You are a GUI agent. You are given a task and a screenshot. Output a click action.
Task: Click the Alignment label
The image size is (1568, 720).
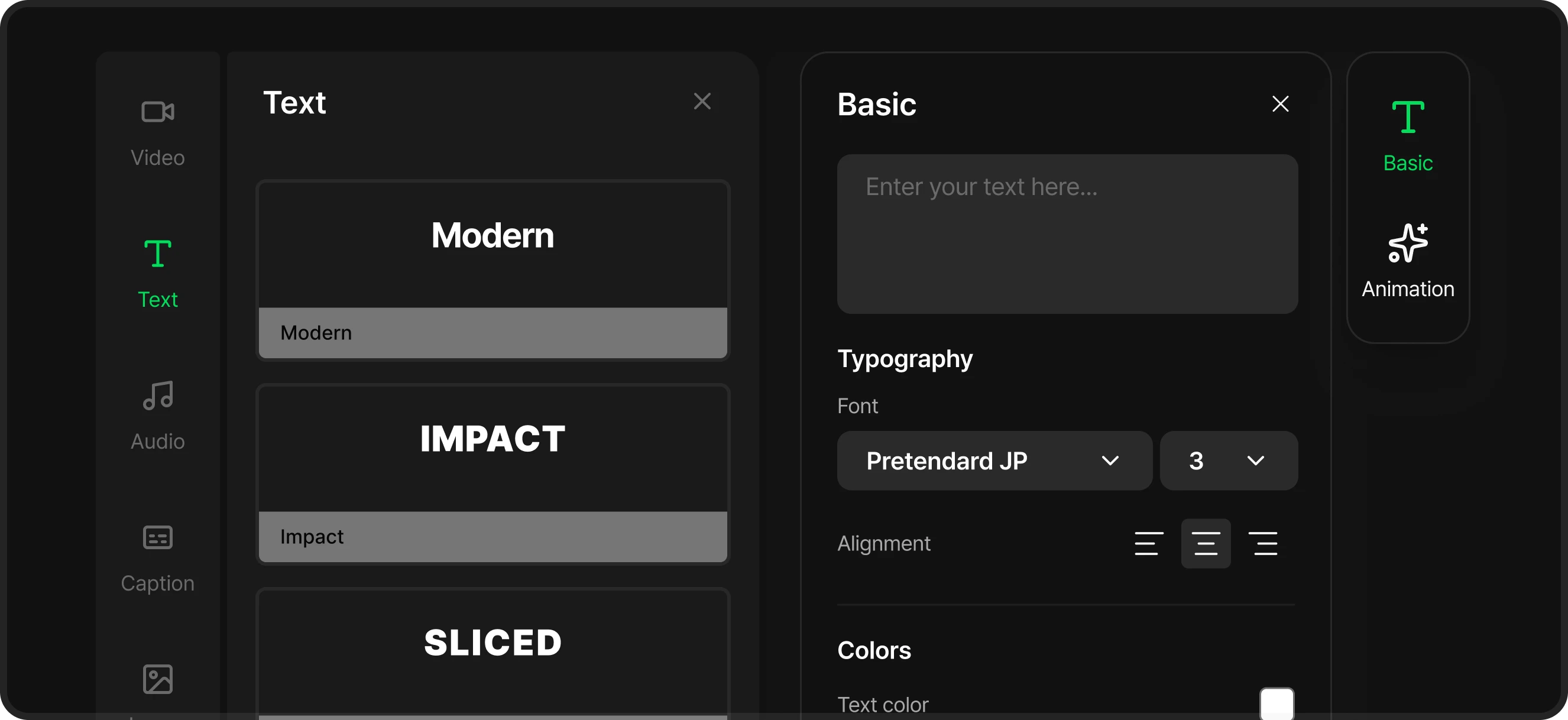883,543
